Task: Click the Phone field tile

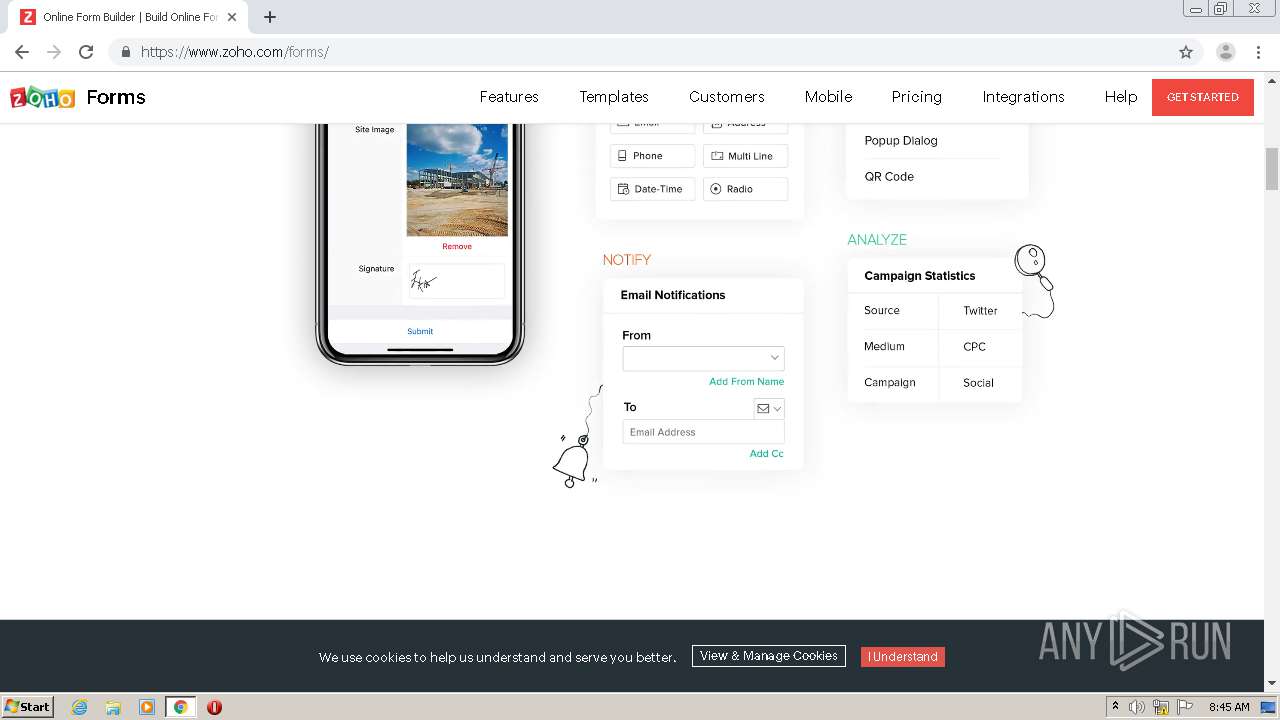Action: click(x=652, y=156)
